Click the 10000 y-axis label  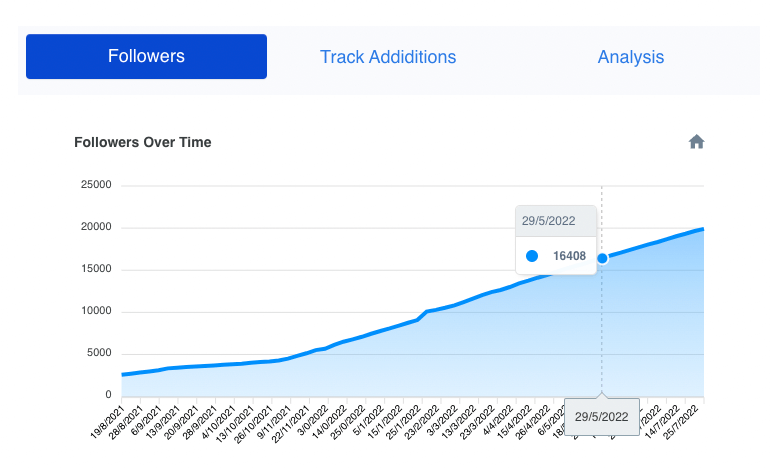pos(96,311)
